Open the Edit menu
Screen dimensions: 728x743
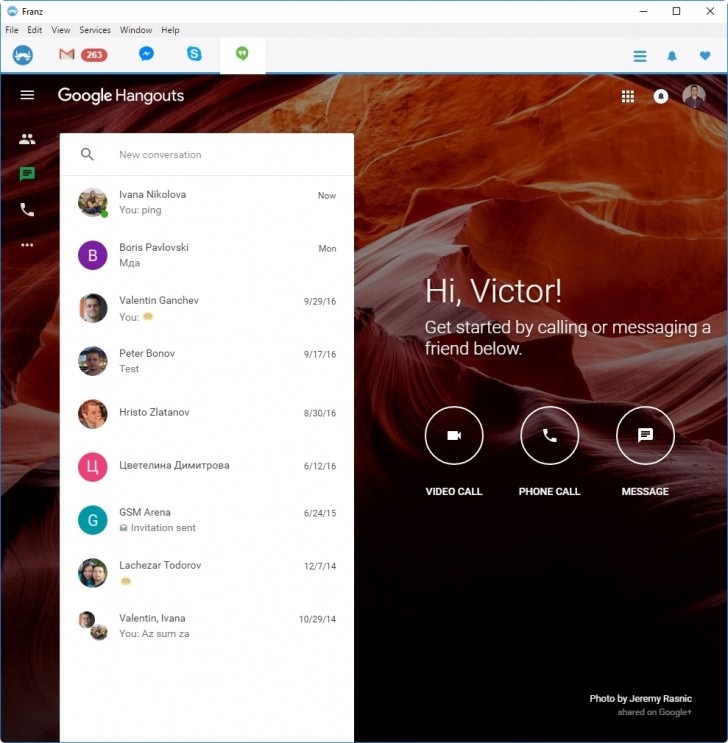tap(35, 30)
